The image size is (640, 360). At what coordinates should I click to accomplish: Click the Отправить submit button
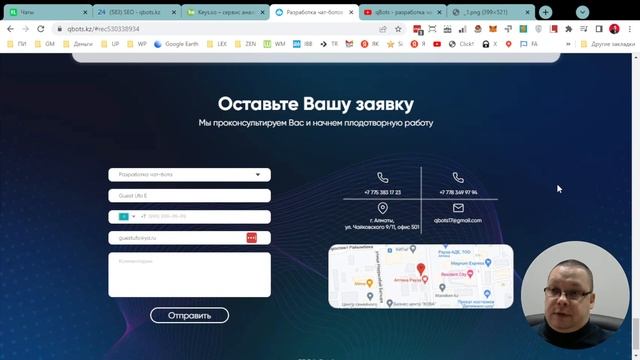pos(189,316)
